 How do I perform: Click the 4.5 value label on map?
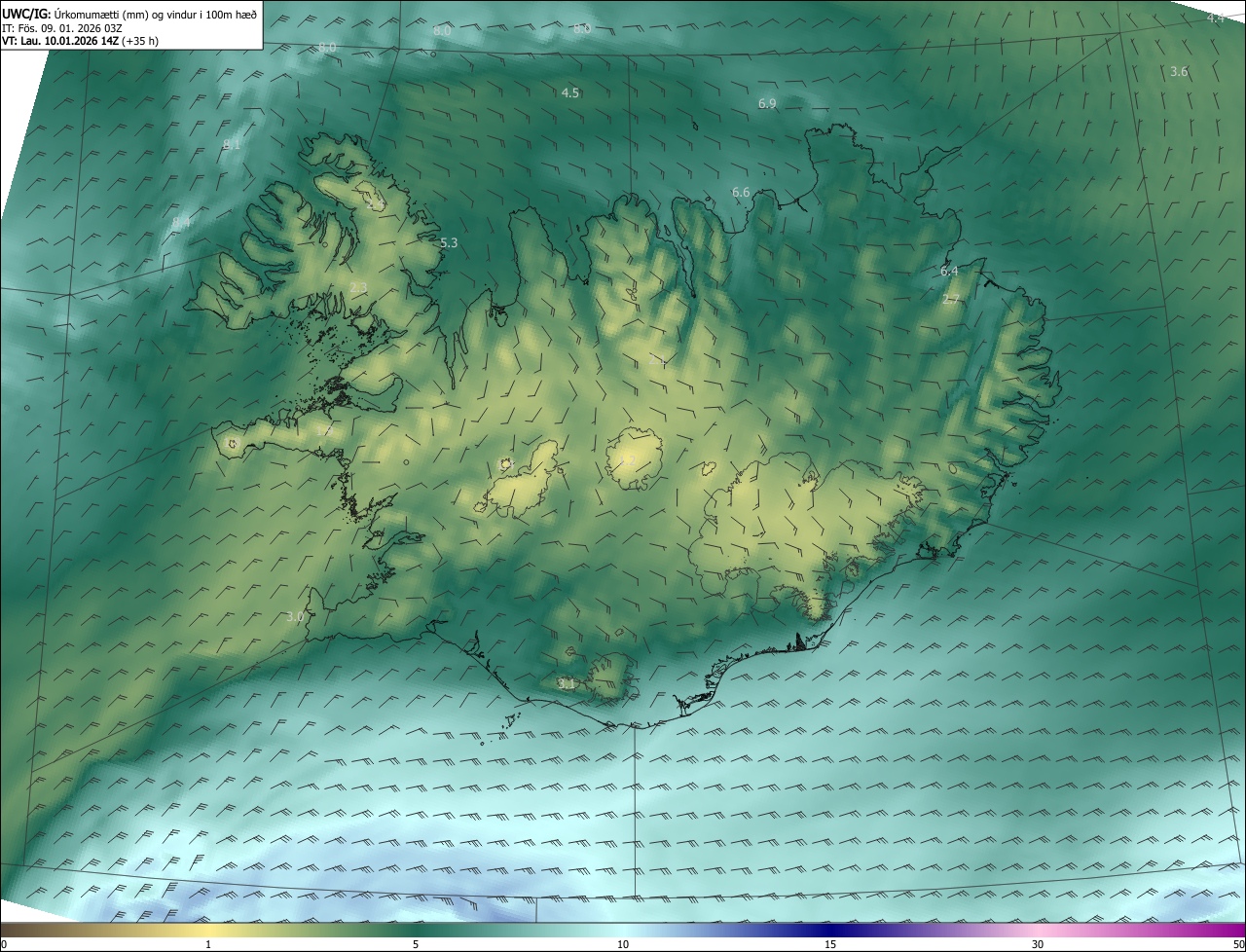570,93
